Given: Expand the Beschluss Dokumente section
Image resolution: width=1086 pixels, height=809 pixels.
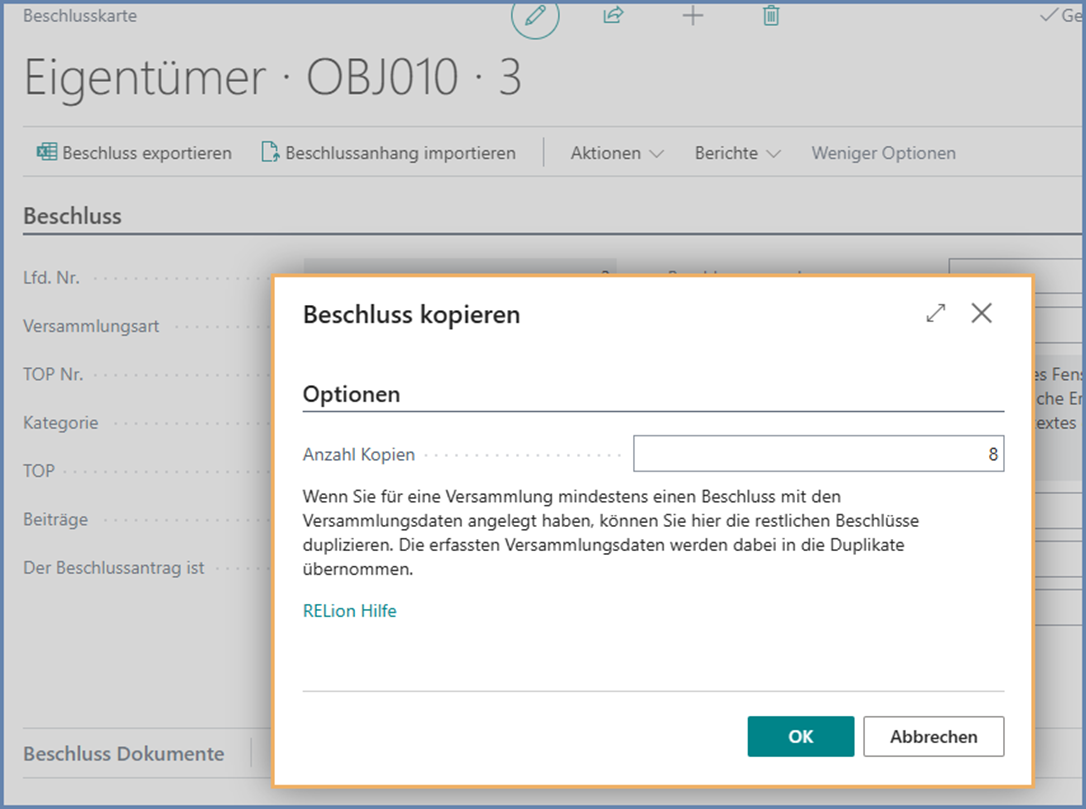Looking at the screenshot, I should tap(123, 754).
